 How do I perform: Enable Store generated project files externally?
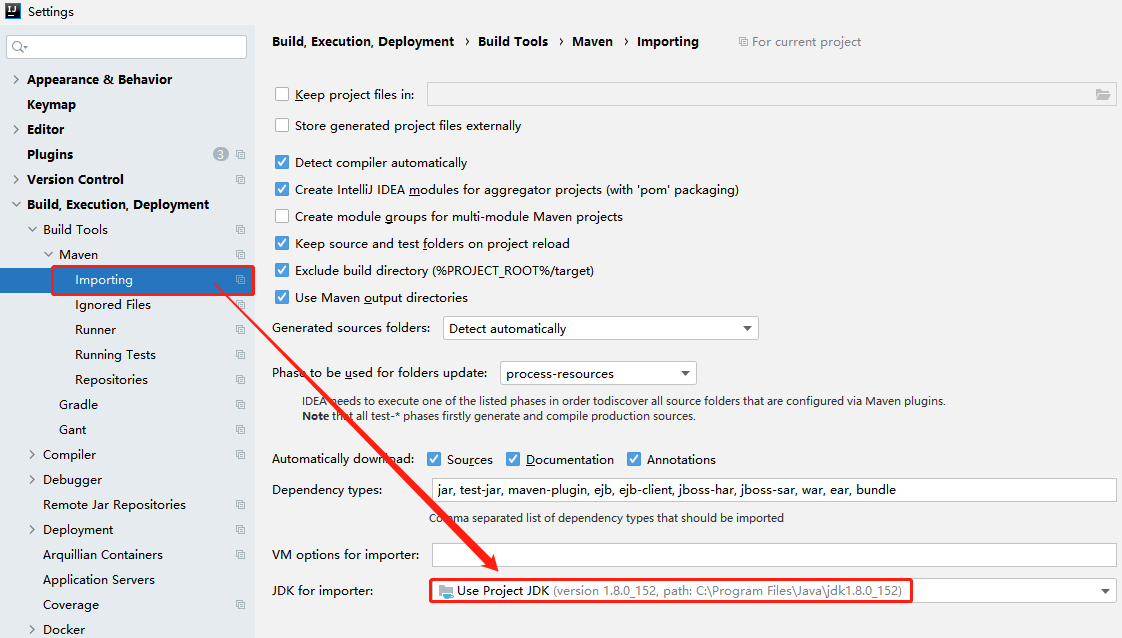tap(282, 125)
